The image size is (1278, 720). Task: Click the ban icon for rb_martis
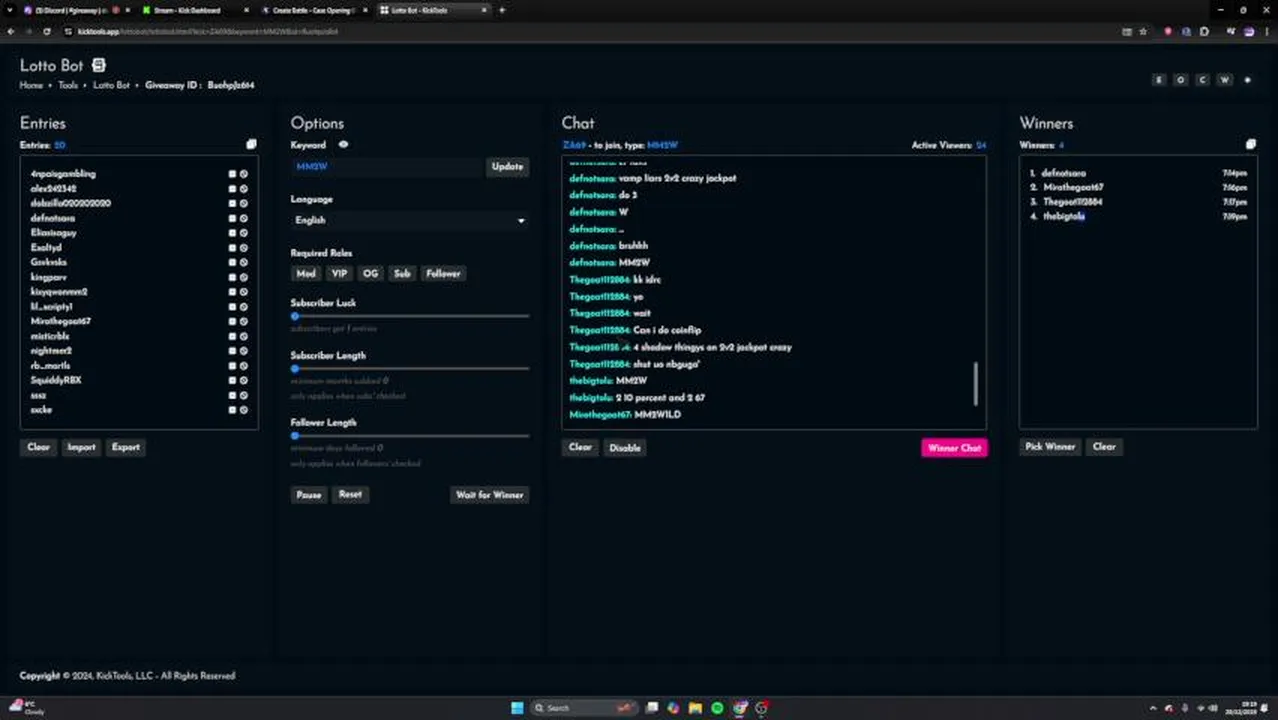[243, 366]
